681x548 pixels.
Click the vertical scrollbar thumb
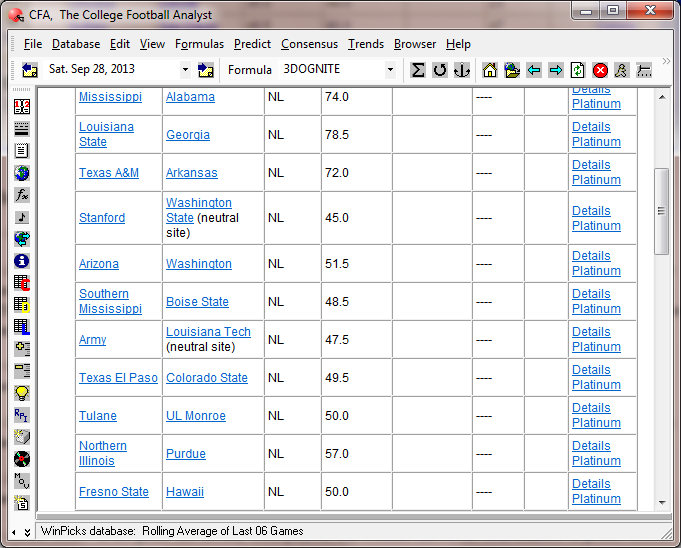pyautogui.click(x=661, y=211)
